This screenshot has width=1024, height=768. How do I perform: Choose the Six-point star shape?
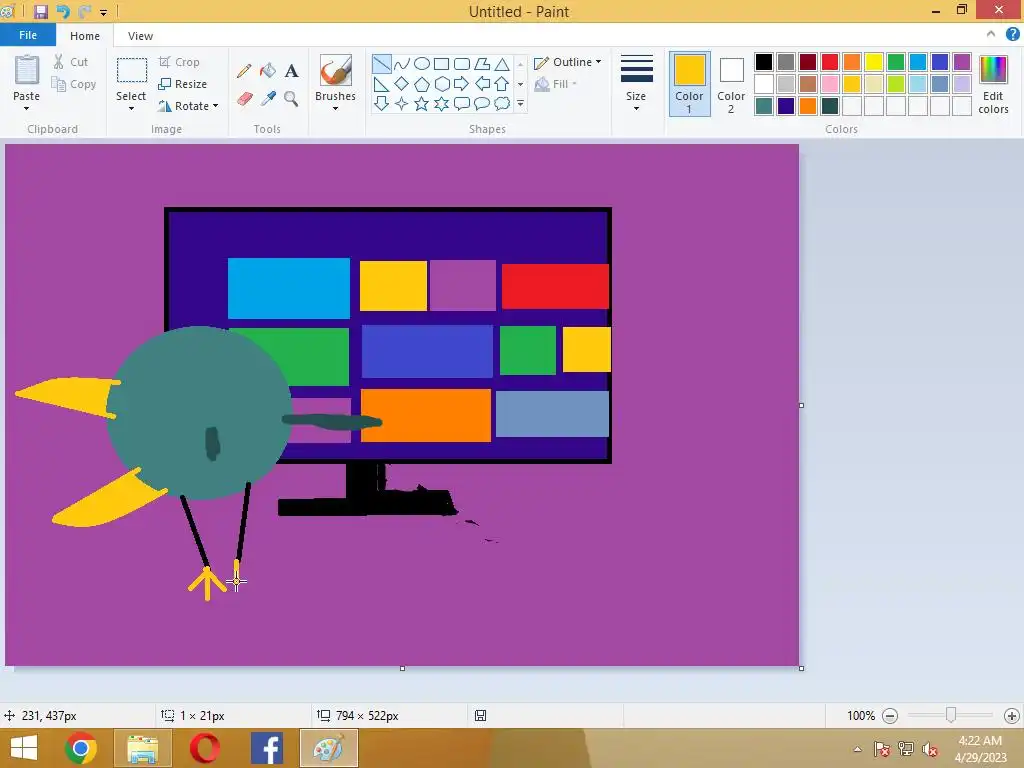click(441, 103)
